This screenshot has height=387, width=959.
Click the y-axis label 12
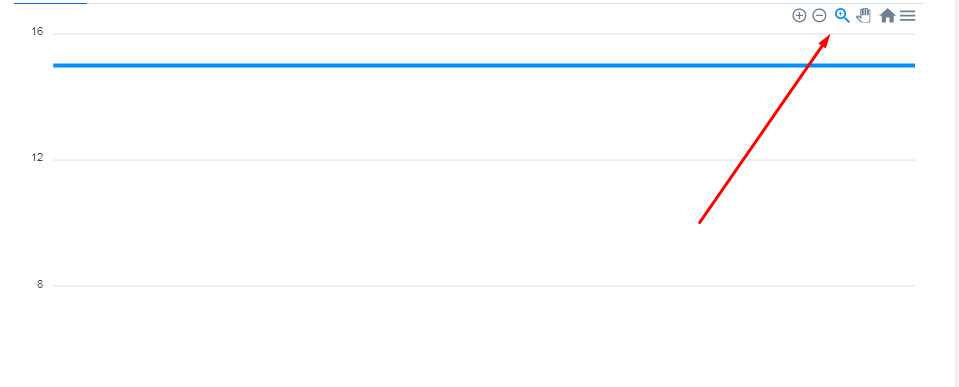pos(37,158)
